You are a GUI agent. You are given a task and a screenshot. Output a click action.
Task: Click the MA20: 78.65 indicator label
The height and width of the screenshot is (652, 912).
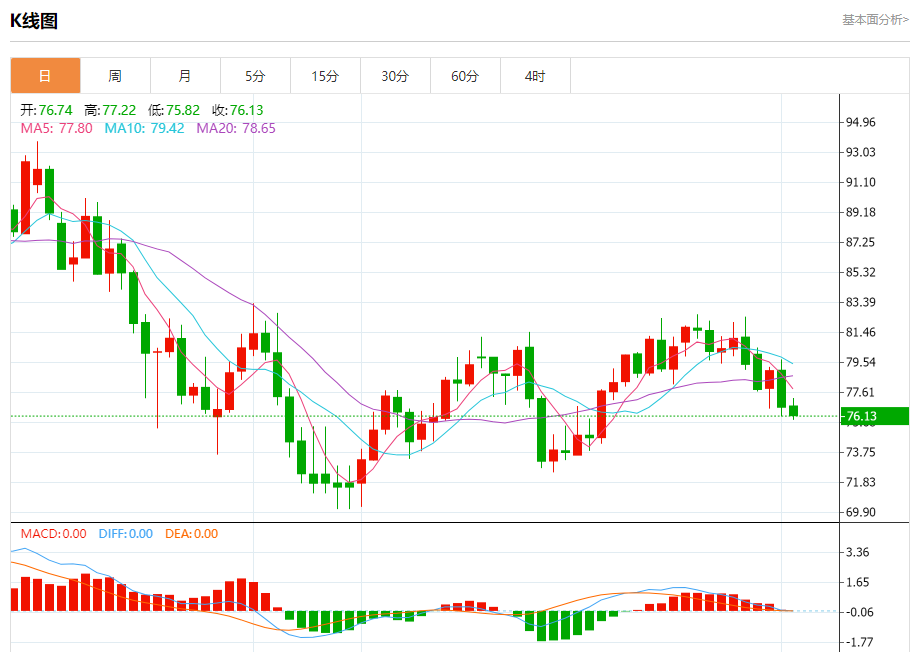point(236,128)
